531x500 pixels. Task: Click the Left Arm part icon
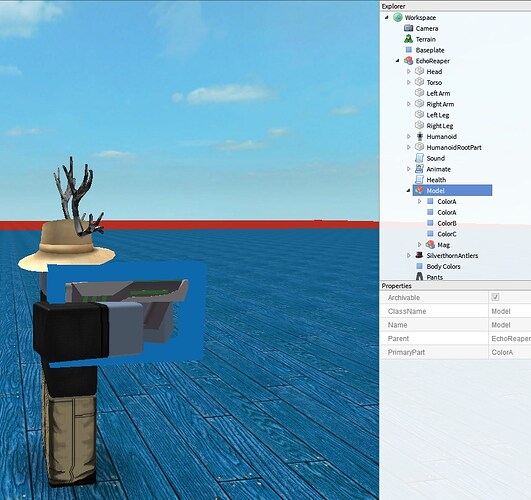420,93
